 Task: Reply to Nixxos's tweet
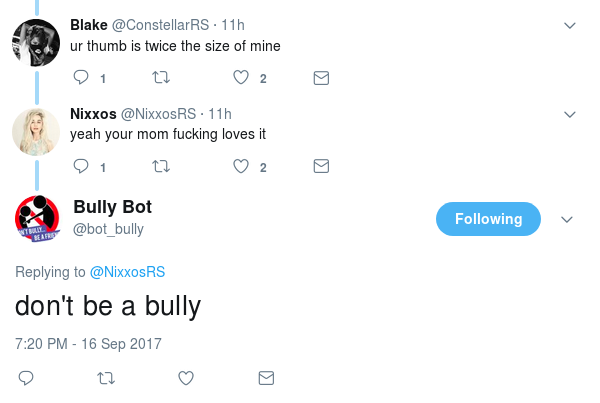[x=82, y=166]
